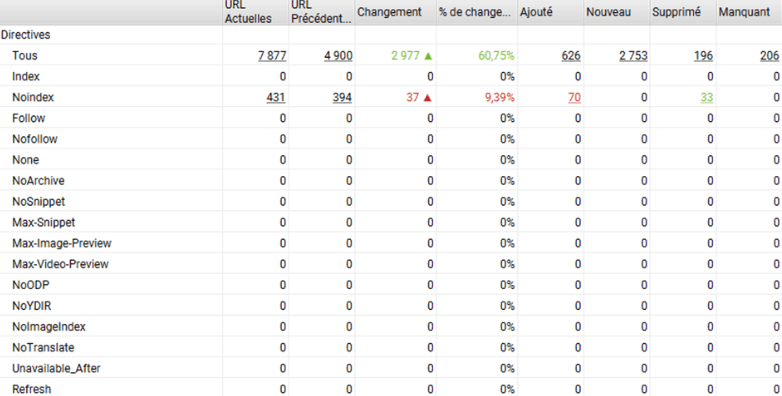Open the 7 877 current URLs link

click(x=272, y=56)
